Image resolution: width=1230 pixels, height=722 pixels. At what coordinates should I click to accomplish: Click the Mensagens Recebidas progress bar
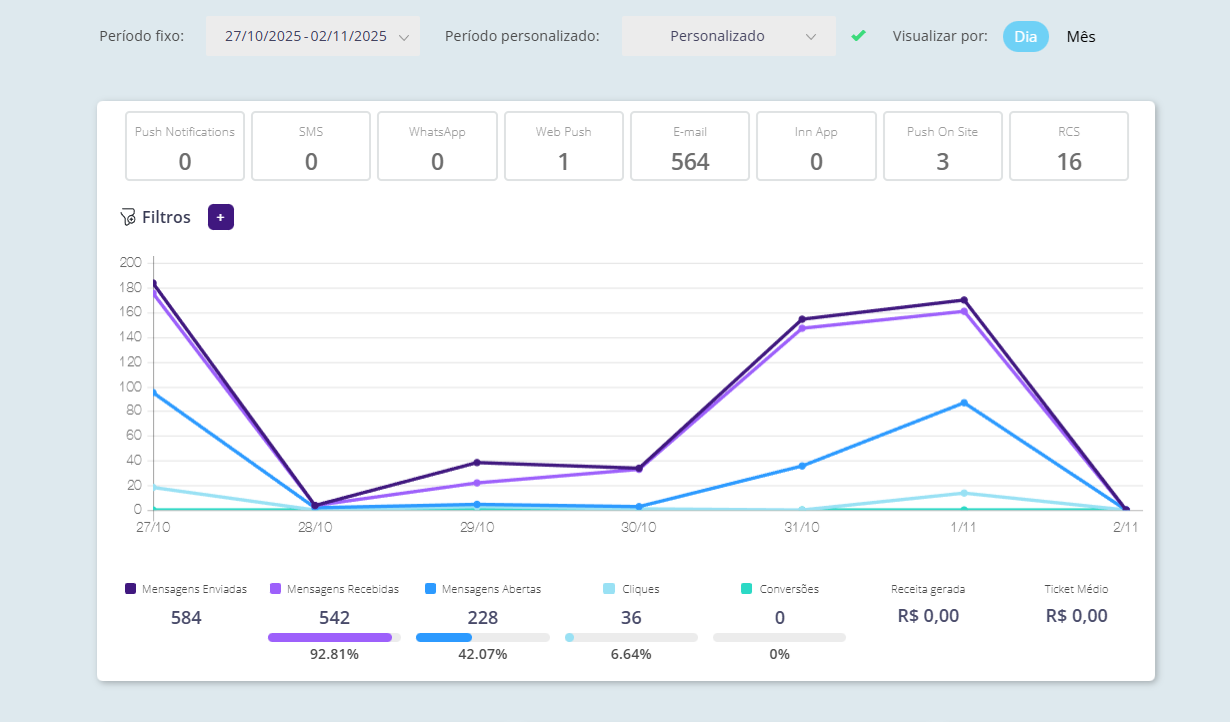coord(334,637)
